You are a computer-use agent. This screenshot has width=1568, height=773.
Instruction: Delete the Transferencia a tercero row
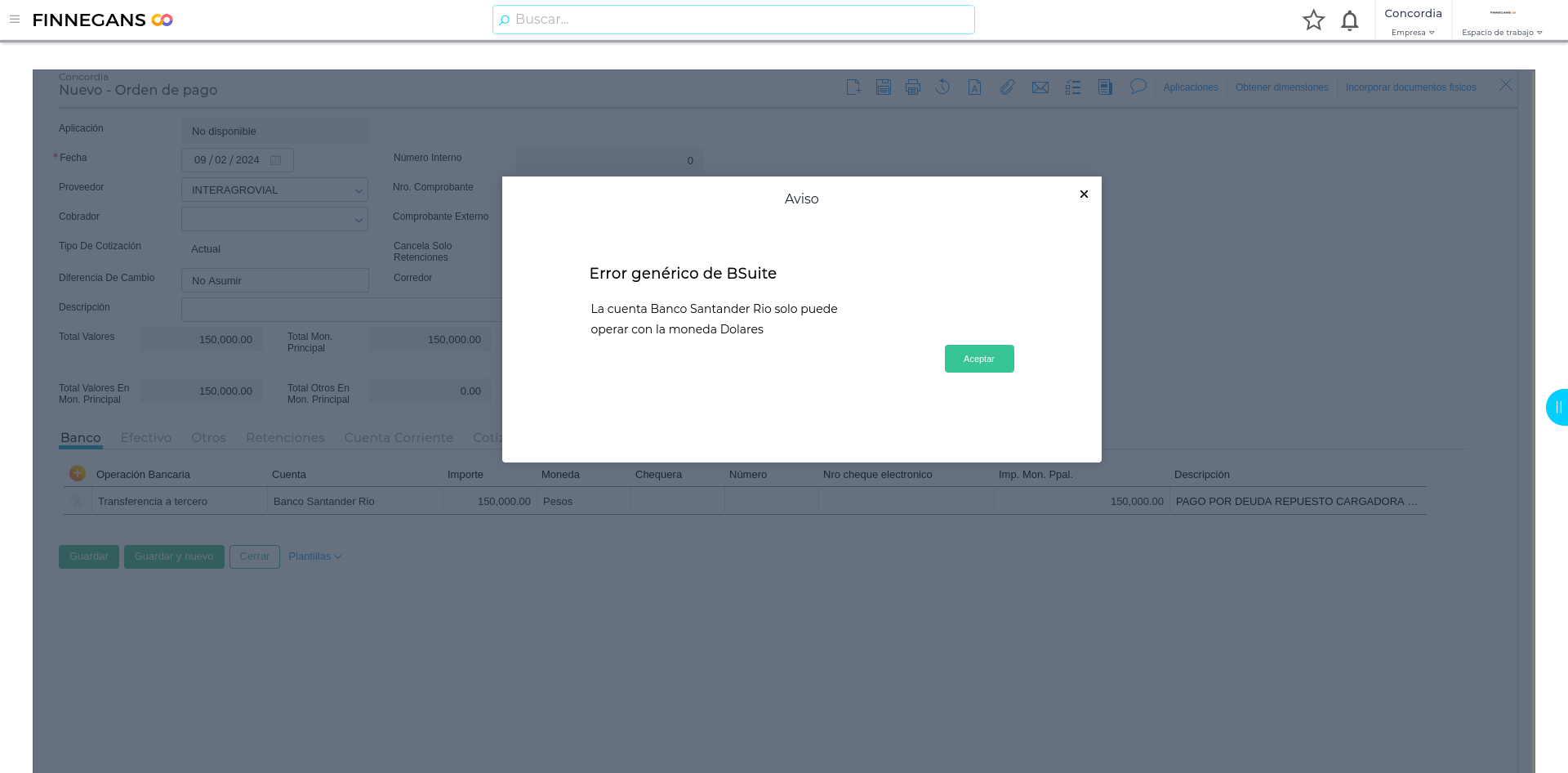click(x=78, y=502)
